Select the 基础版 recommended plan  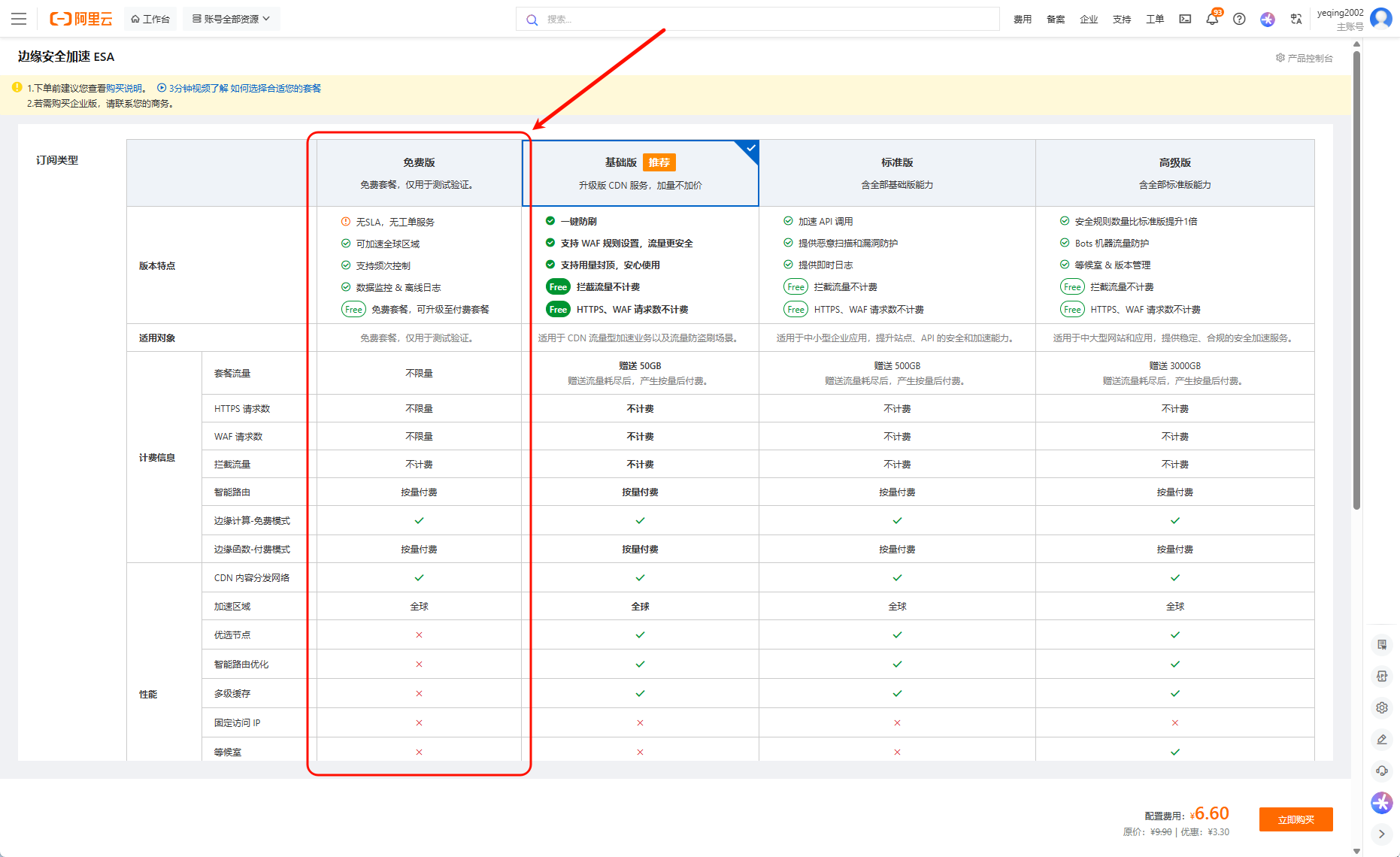(640, 173)
